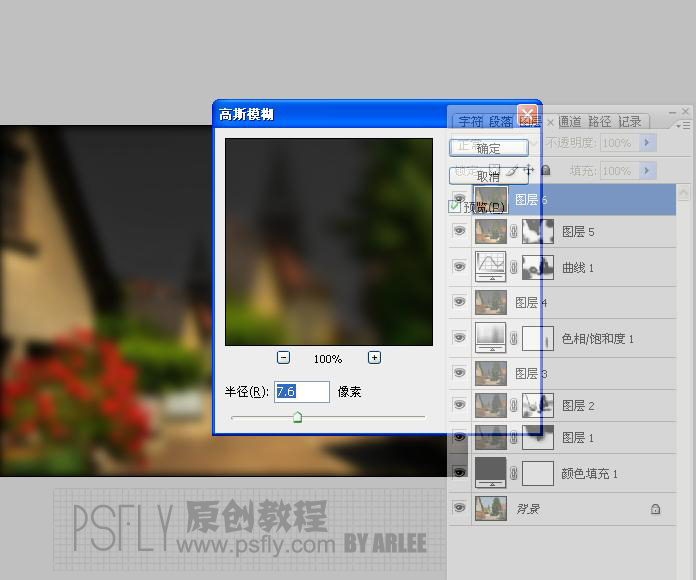The width and height of the screenshot is (696, 580).
Task: Click the 确定 button in Gaussian Blur dialog
Action: [489, 148]
